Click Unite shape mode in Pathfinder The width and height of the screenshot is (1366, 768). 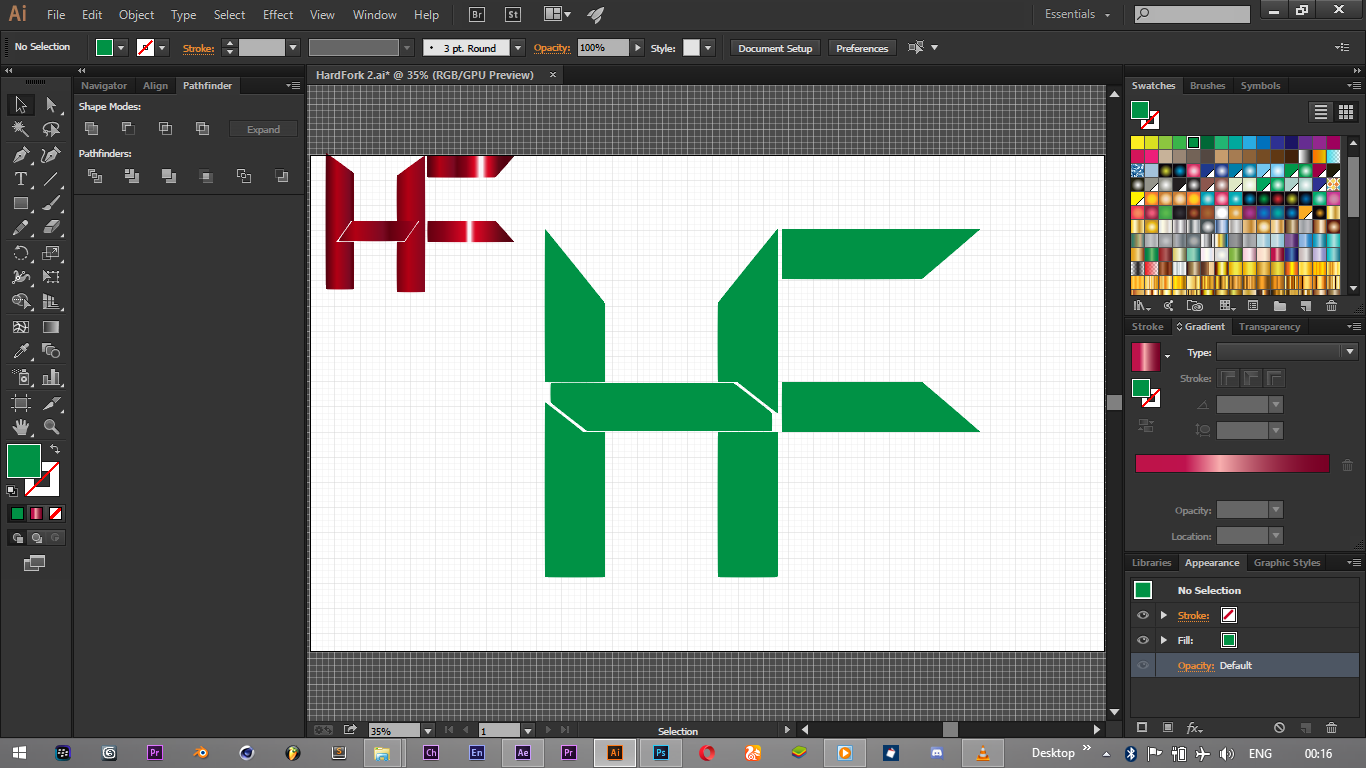click(91, 128)
